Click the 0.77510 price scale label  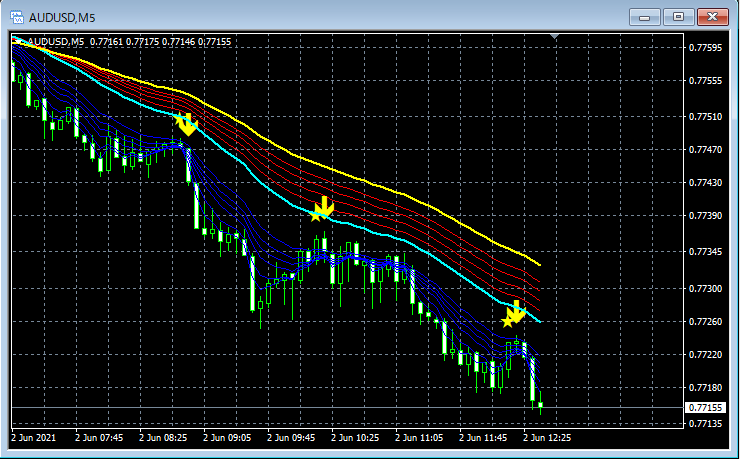705,117
